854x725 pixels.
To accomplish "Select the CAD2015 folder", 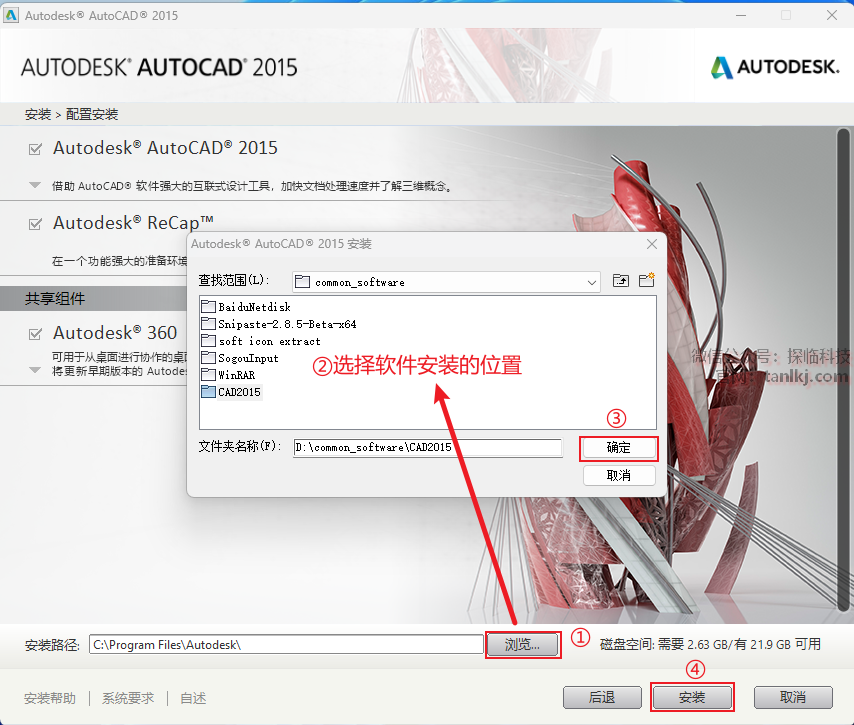I will coord(231,392).
